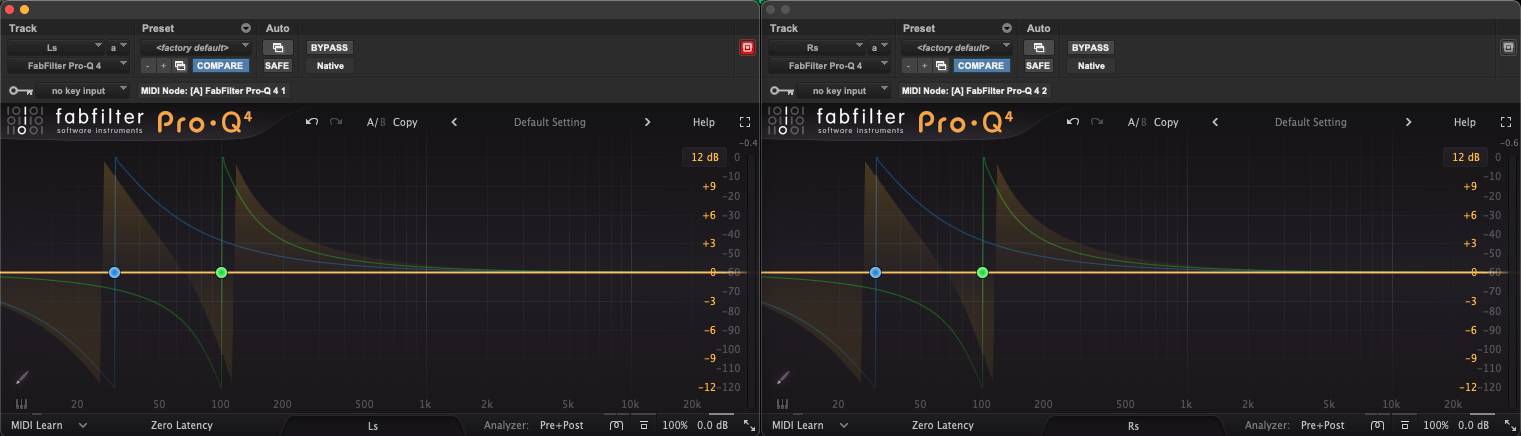Open Preset settings menu in Rs window
Image resolution: width=1521 pixels, height=436 pixels.
coord(1007,29)
